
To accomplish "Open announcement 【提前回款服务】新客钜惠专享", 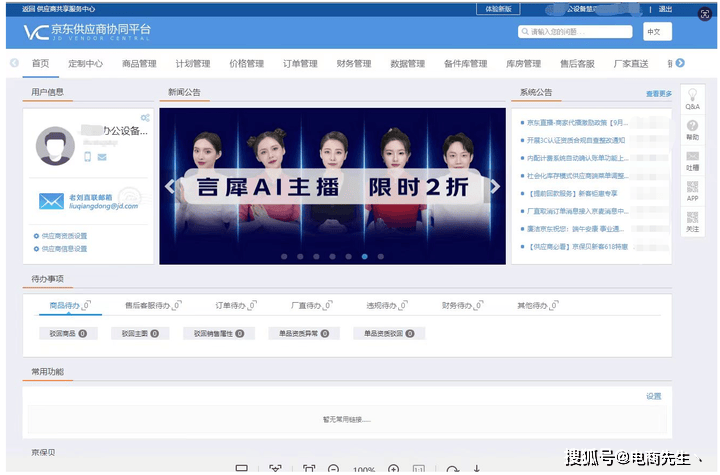I will click(x=572, y=193).
